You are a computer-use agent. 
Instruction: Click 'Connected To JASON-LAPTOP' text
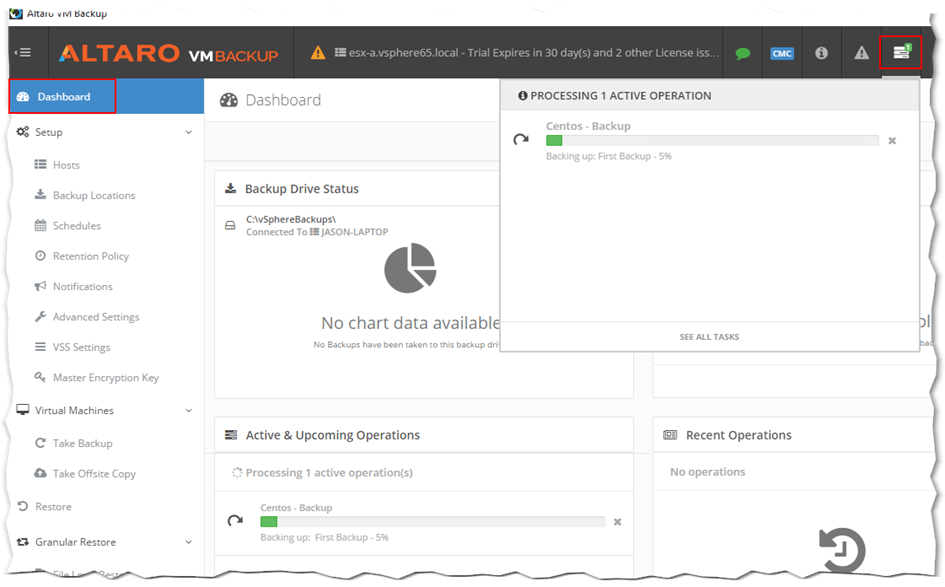point(317,232)
